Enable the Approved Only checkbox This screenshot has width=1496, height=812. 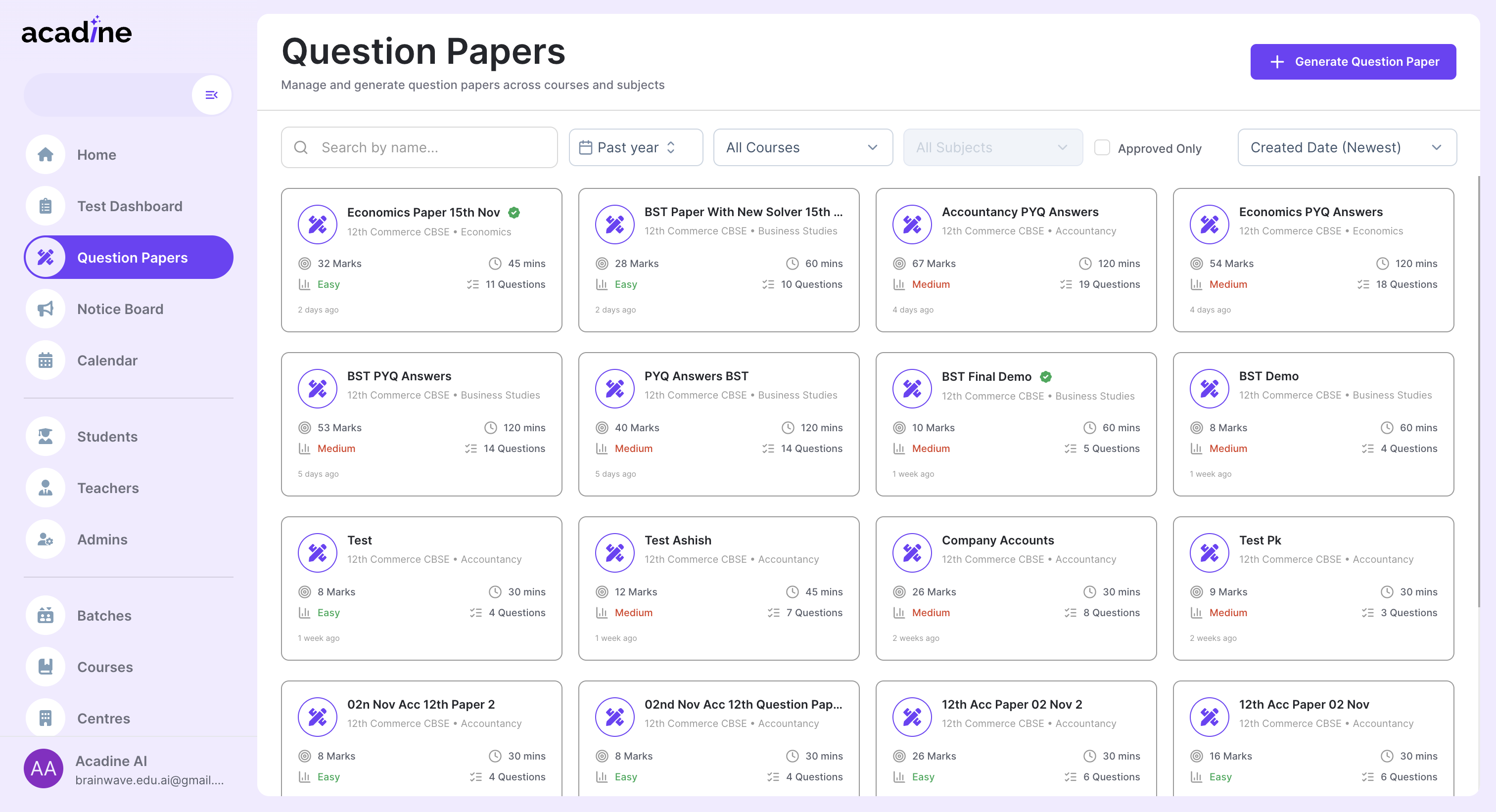coord(1101,148)
